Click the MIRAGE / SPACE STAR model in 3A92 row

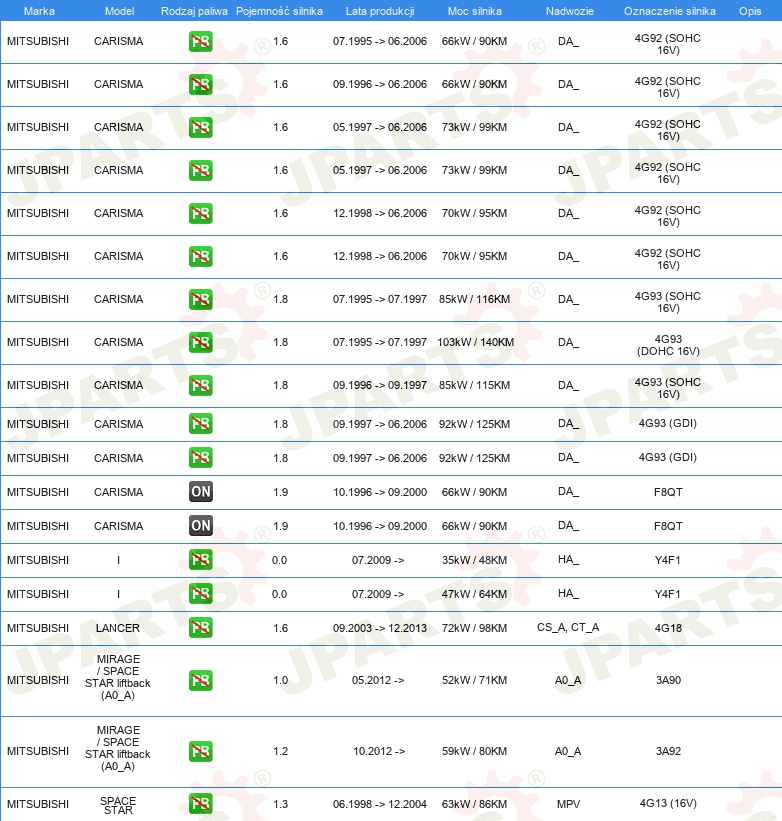[118, 748]
